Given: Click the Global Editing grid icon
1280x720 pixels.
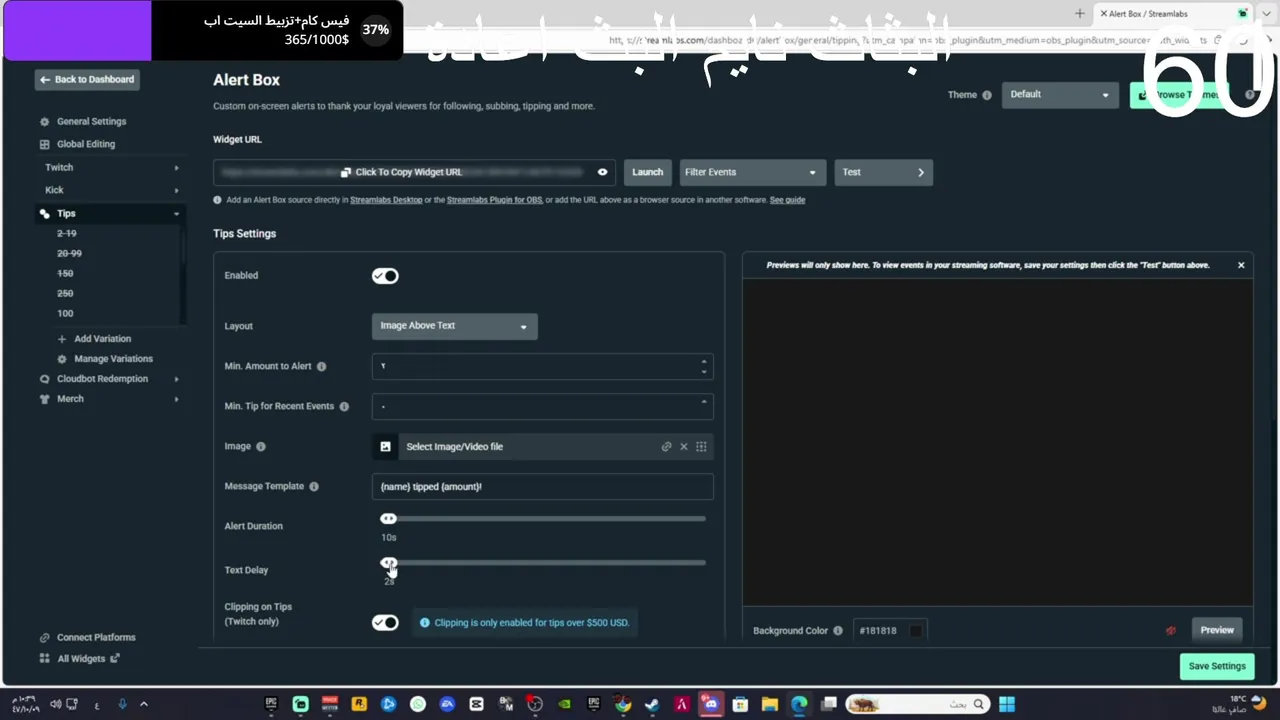Looking at the screenshot, I should (44, 144).
